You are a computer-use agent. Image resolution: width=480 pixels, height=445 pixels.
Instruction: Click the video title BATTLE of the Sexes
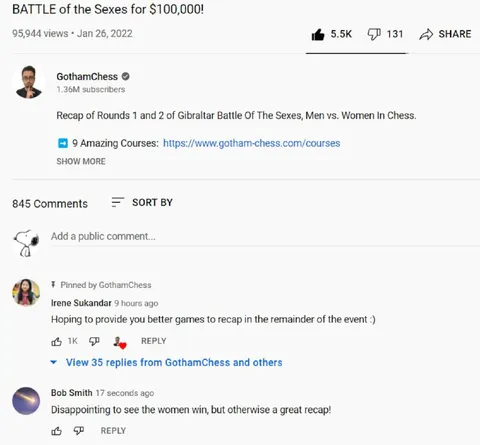108,9
